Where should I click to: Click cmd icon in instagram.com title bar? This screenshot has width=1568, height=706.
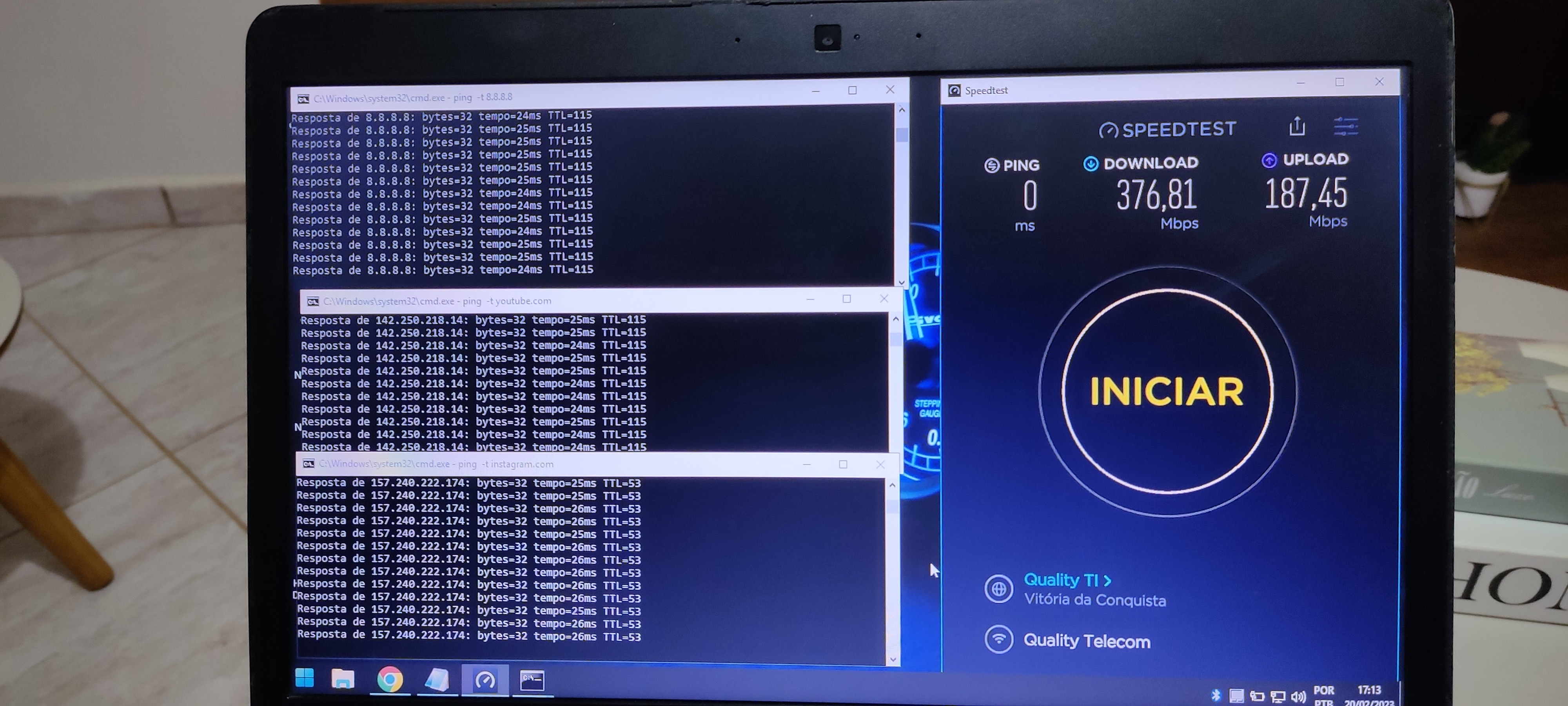[x=309, y=464]
